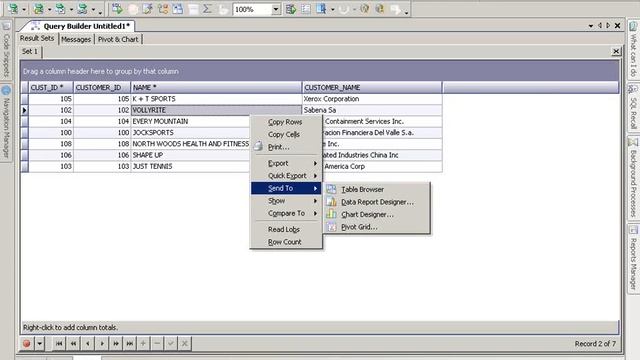Viewport: 640px width, 360px height.
Task: Go to the next page of records
Action: coord(116,344)
